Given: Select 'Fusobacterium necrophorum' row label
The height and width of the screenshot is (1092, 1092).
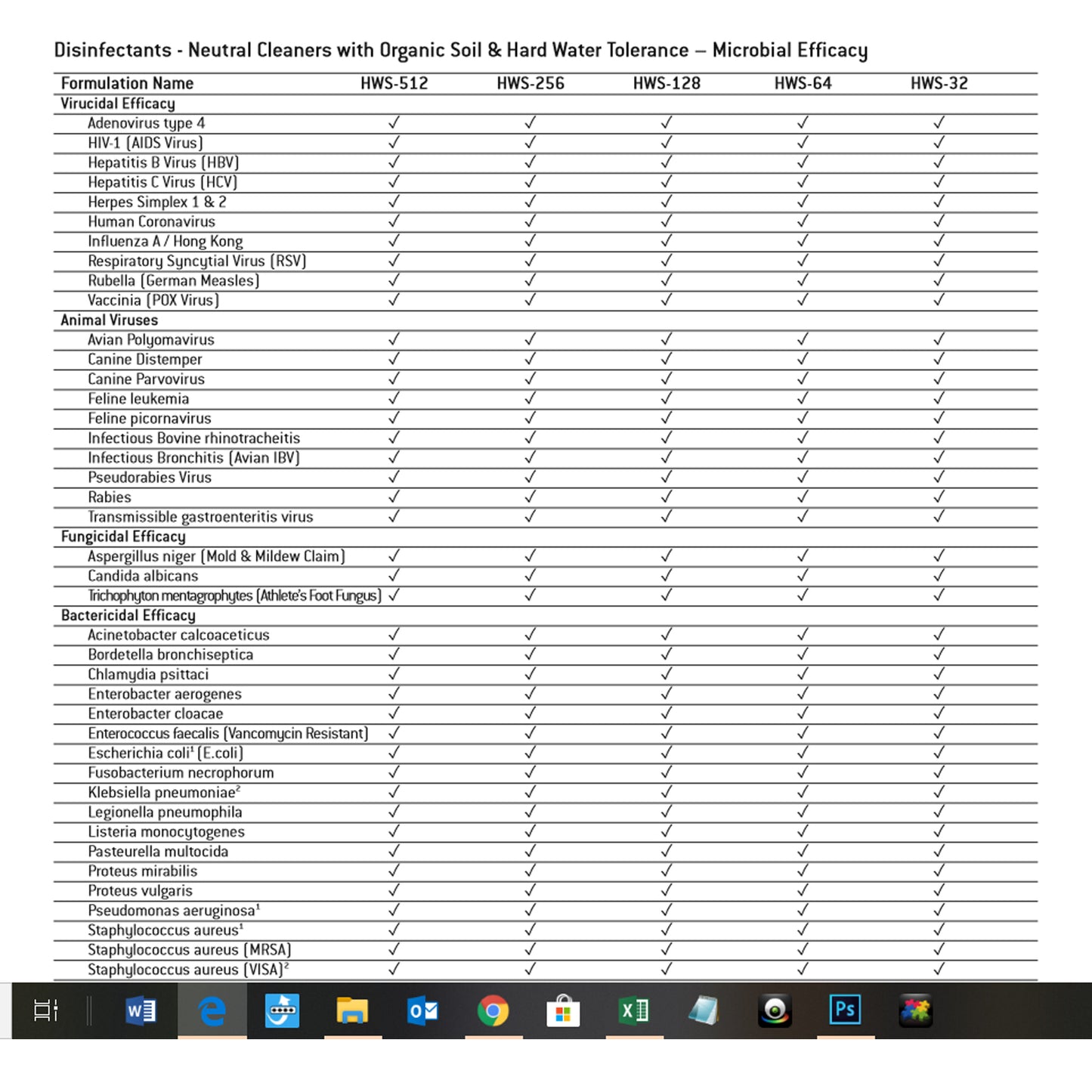Looking at the screenshot, I should [181, 772].
